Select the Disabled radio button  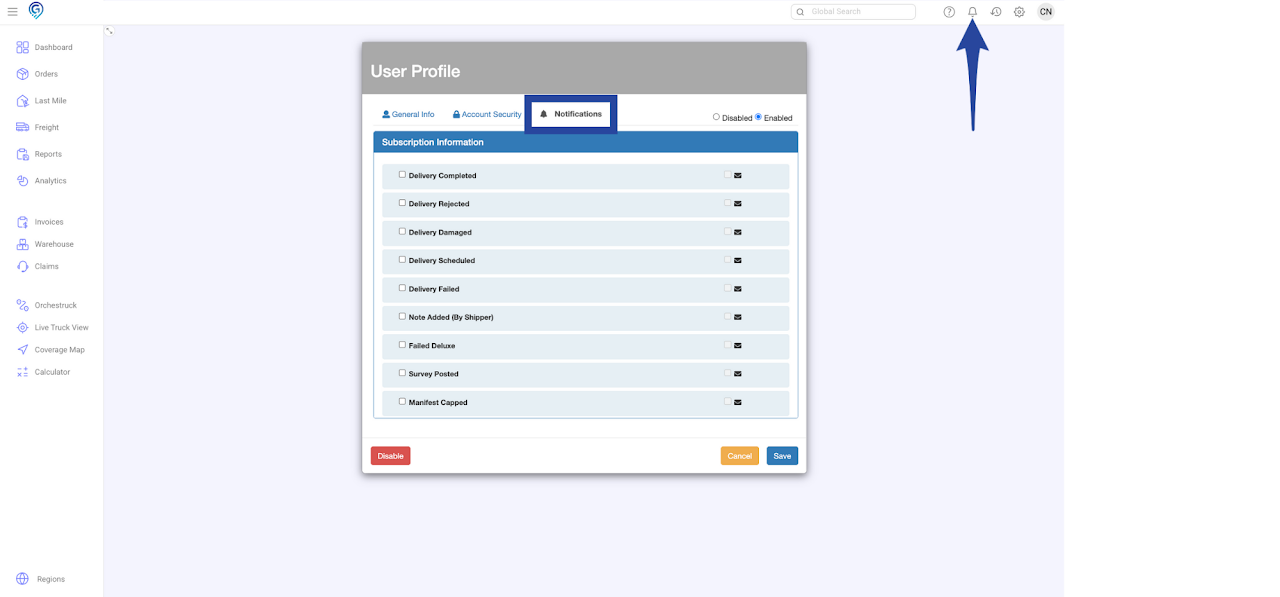pos(716,117)
